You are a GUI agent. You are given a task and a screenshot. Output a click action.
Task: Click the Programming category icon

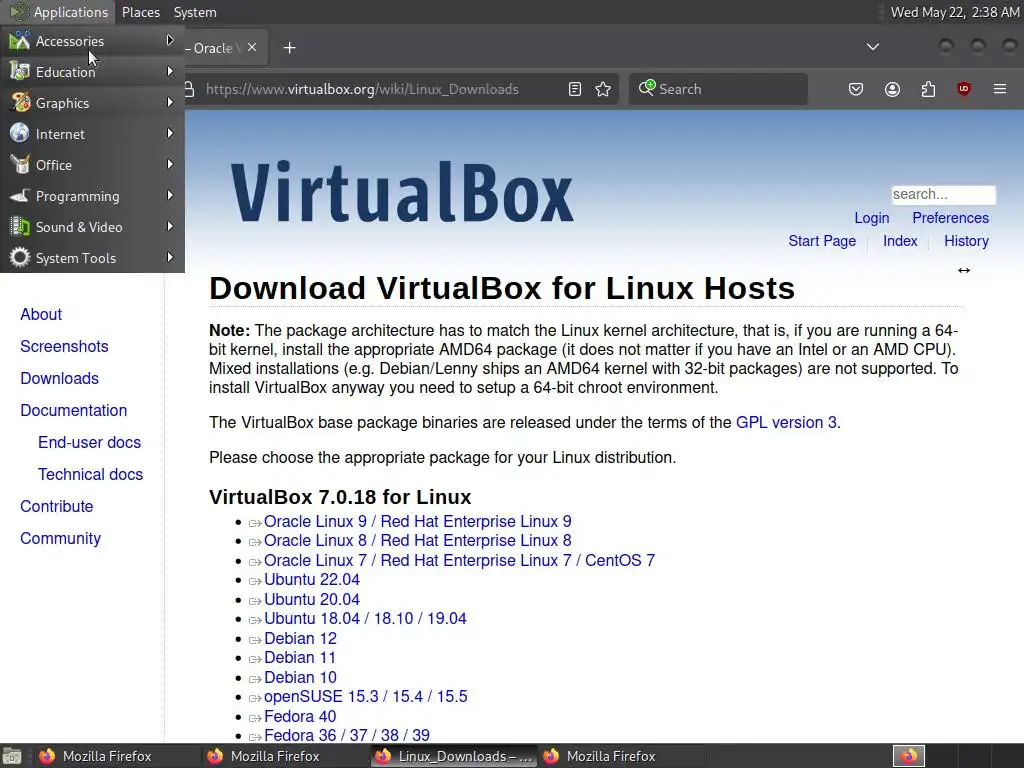20,195
